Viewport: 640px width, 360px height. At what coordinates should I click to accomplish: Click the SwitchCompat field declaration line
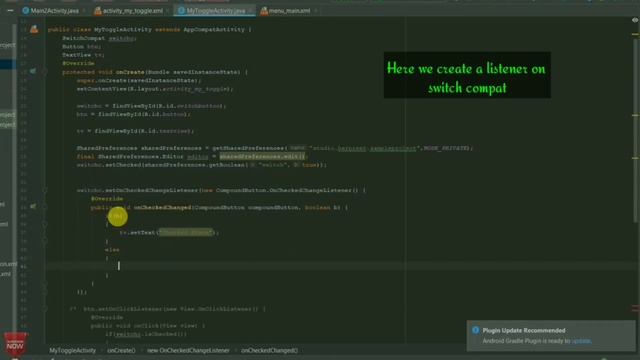(99, 38)
